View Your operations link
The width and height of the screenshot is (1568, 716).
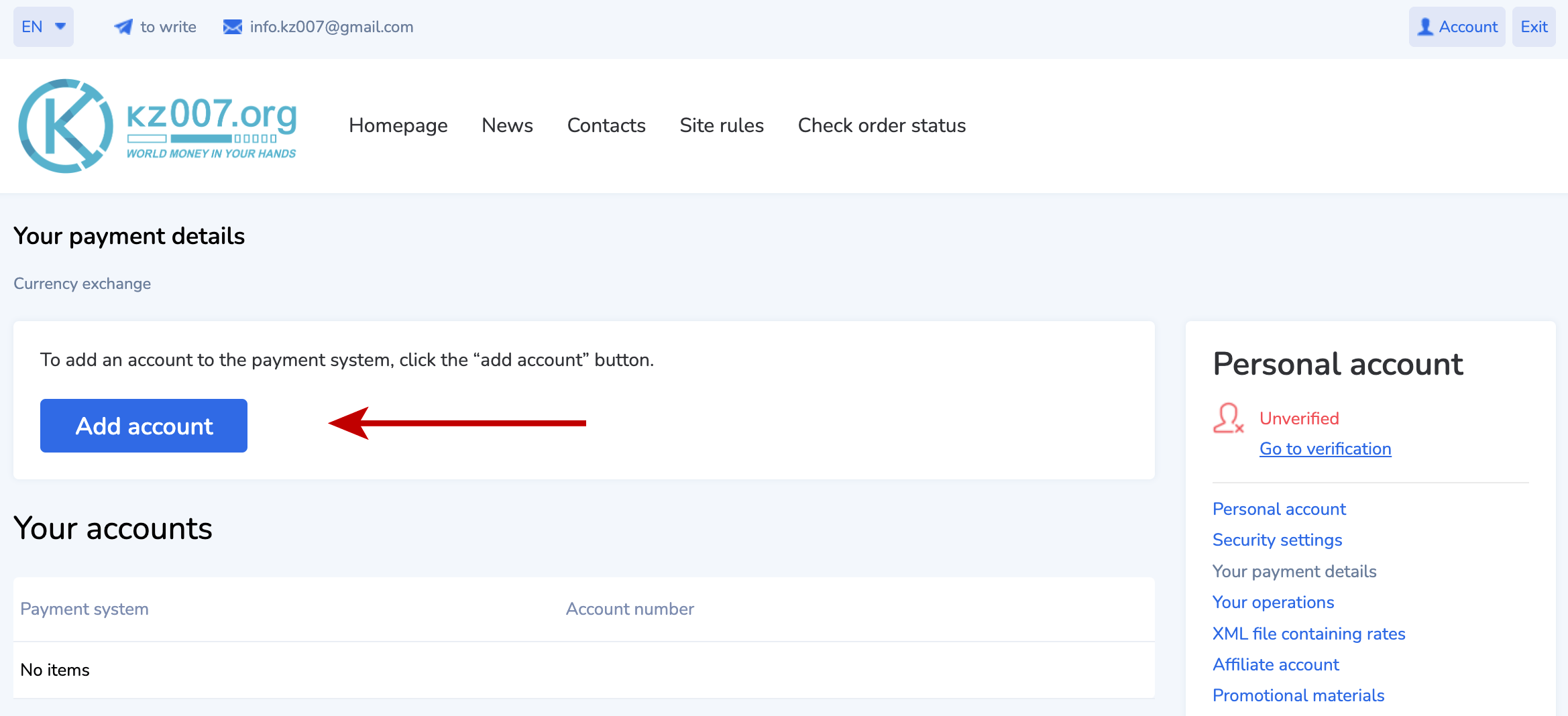[x=1273, y=602]
